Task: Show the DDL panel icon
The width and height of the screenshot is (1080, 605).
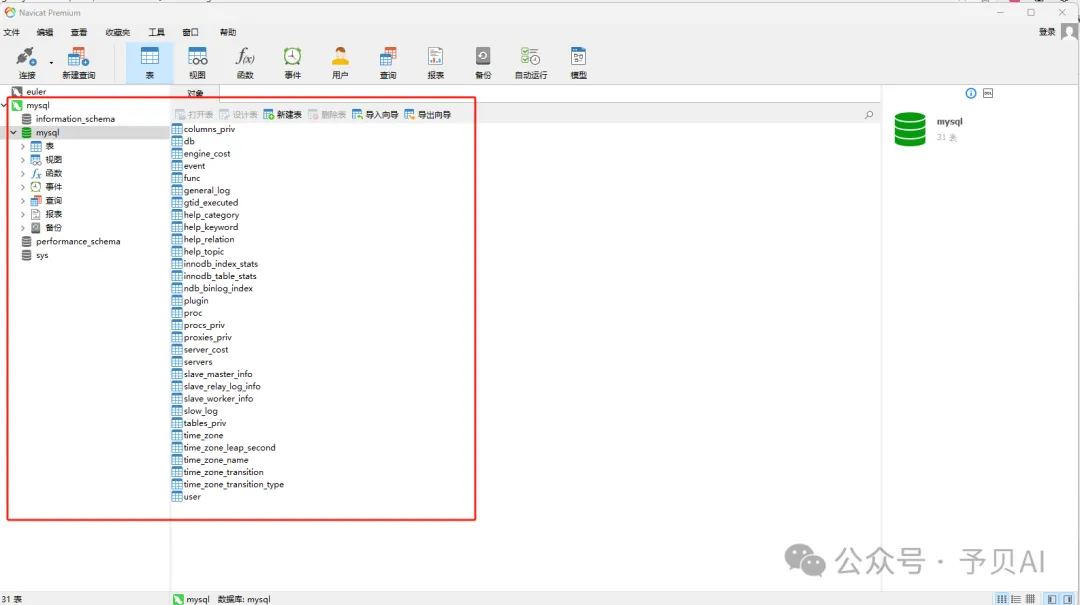Action: click(x=988, y=93)
